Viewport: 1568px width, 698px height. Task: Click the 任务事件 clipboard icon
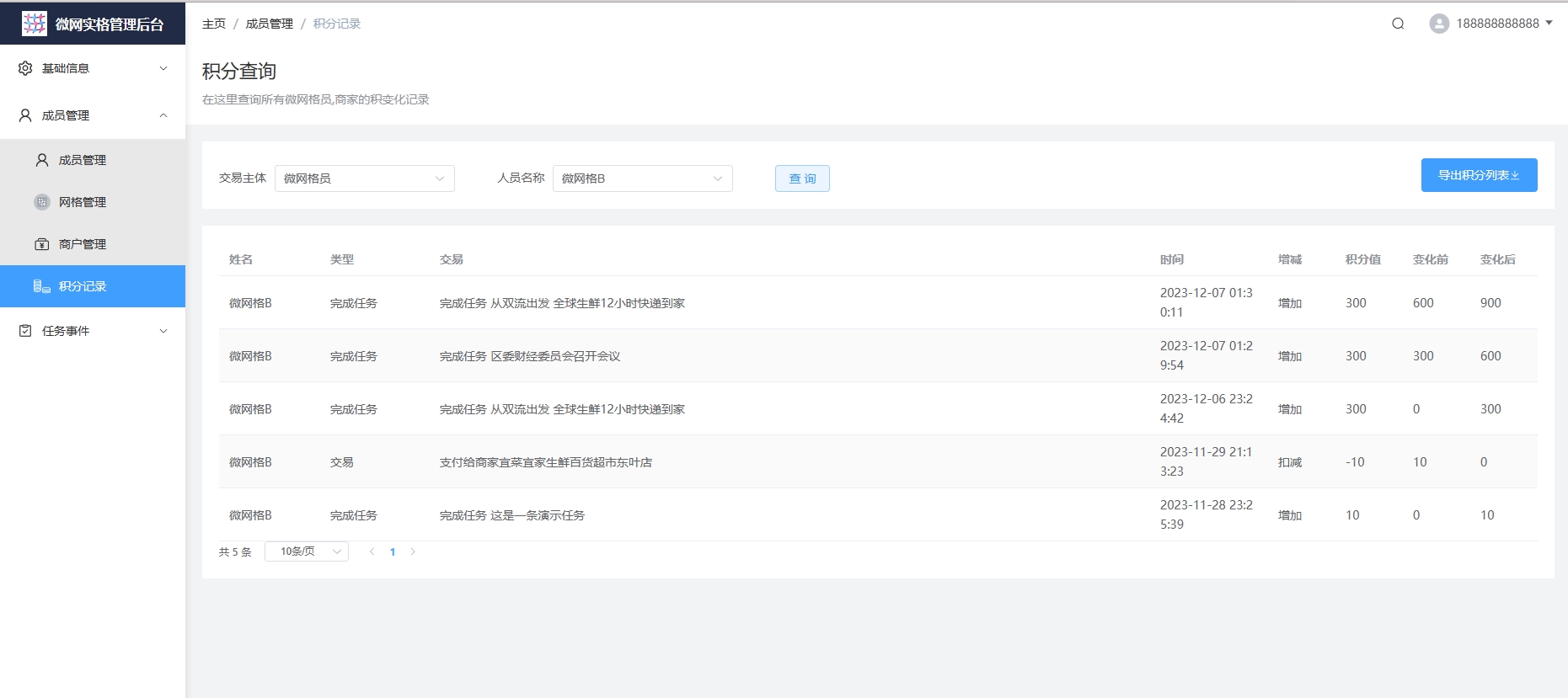tap(25, 331)
